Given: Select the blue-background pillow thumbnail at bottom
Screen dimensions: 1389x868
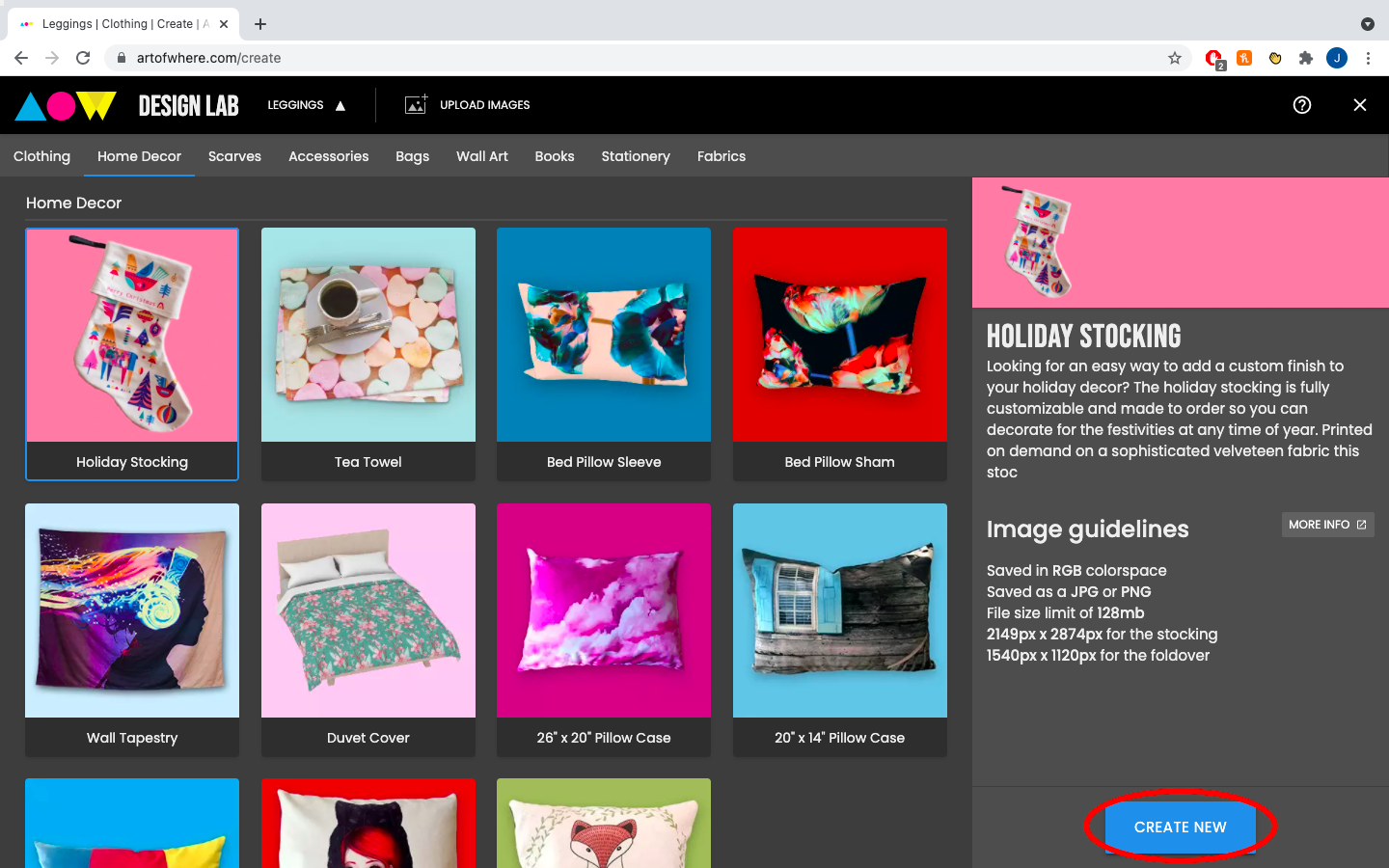Looking at the screenshot, I should [x=132, y=824].
